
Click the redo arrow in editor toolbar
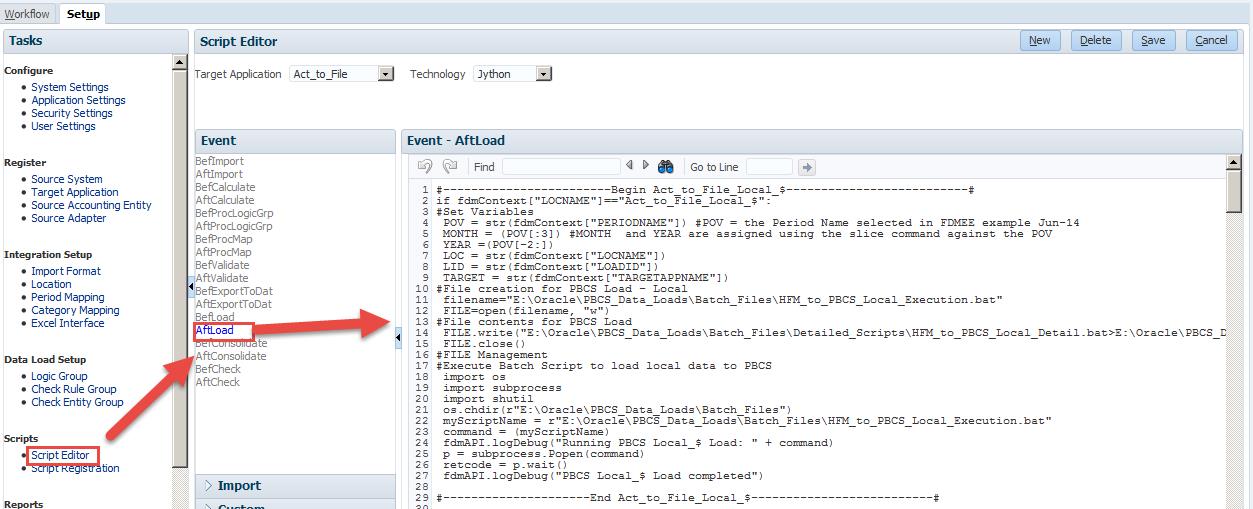point(449,167)
